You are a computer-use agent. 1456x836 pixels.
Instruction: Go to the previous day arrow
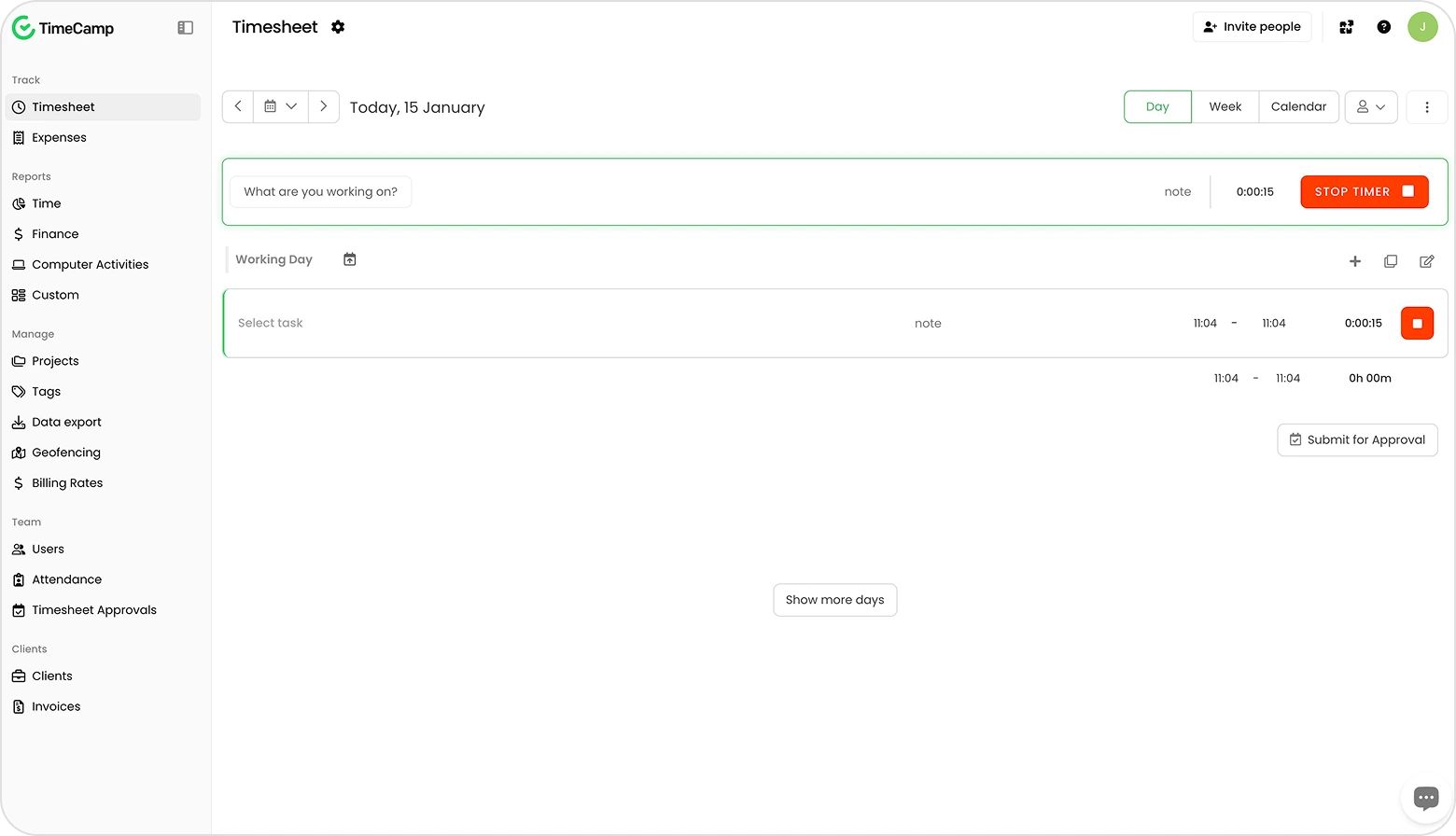[x=238, y=106]
